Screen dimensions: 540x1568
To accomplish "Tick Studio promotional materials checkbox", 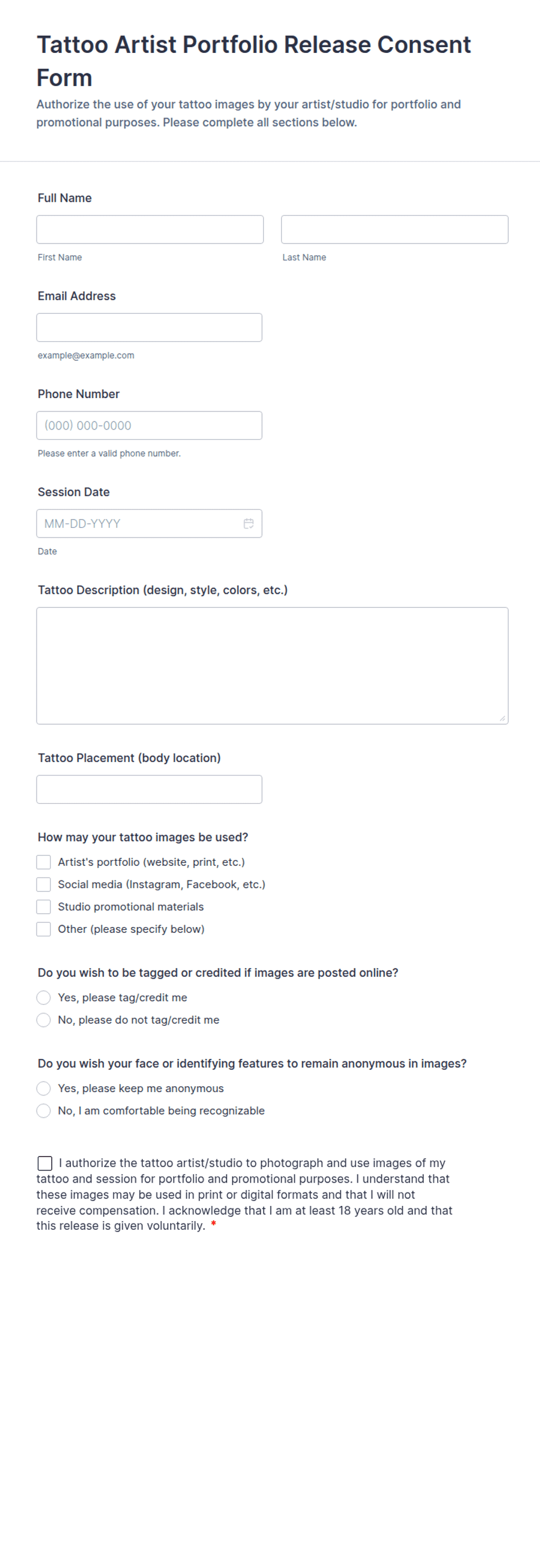I will [44, 907].
